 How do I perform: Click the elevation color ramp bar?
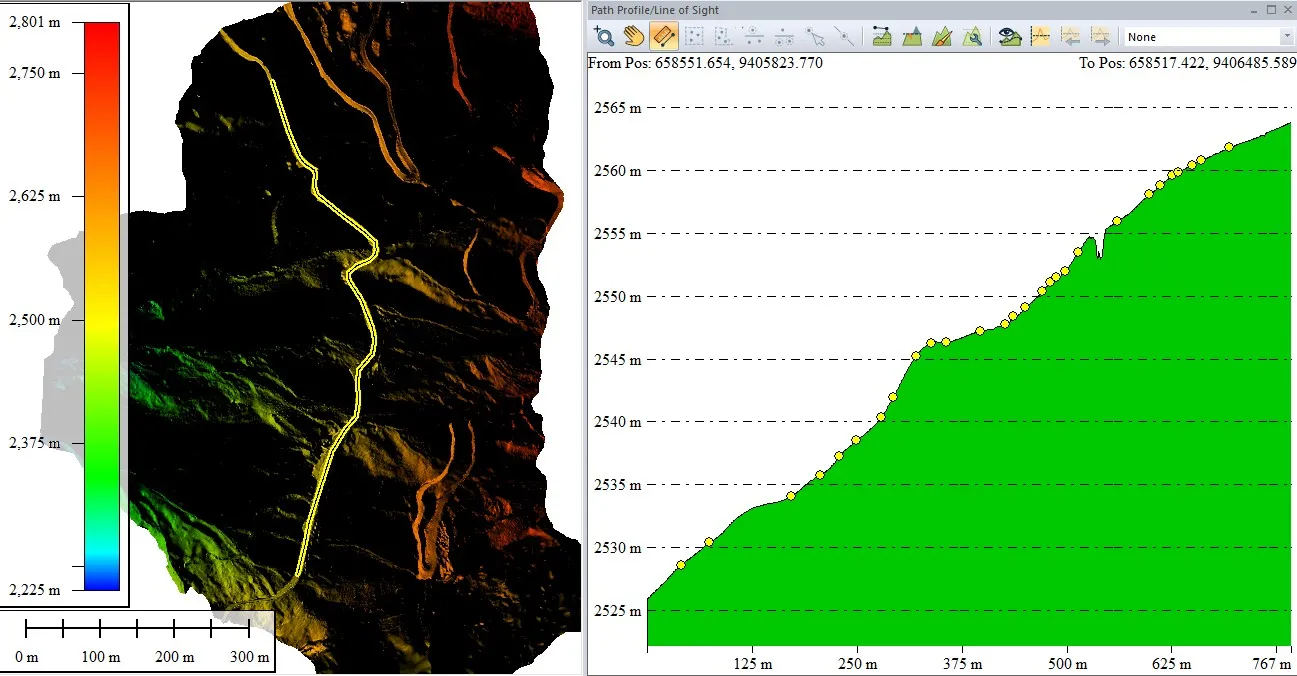(x=102, y=306)
